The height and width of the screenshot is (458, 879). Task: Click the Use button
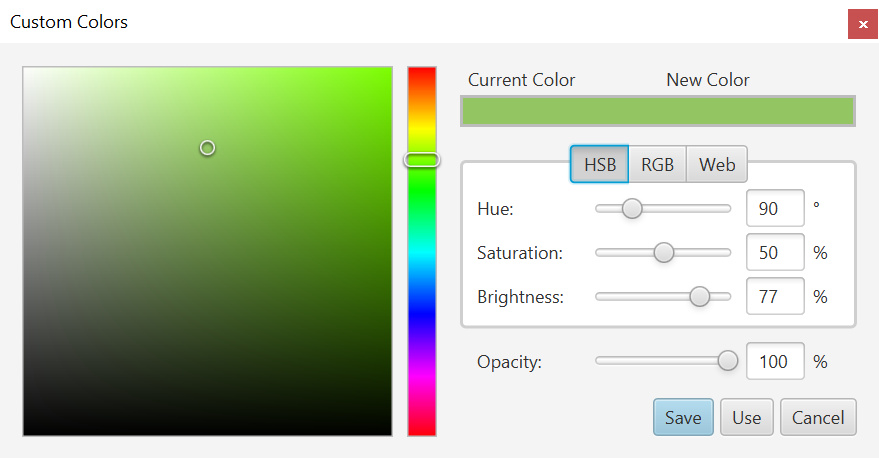point(746,417)
